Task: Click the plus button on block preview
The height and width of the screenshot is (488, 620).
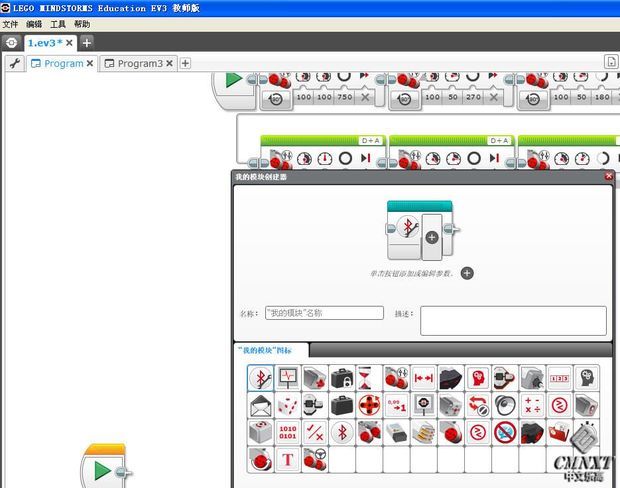Action: 431,237
